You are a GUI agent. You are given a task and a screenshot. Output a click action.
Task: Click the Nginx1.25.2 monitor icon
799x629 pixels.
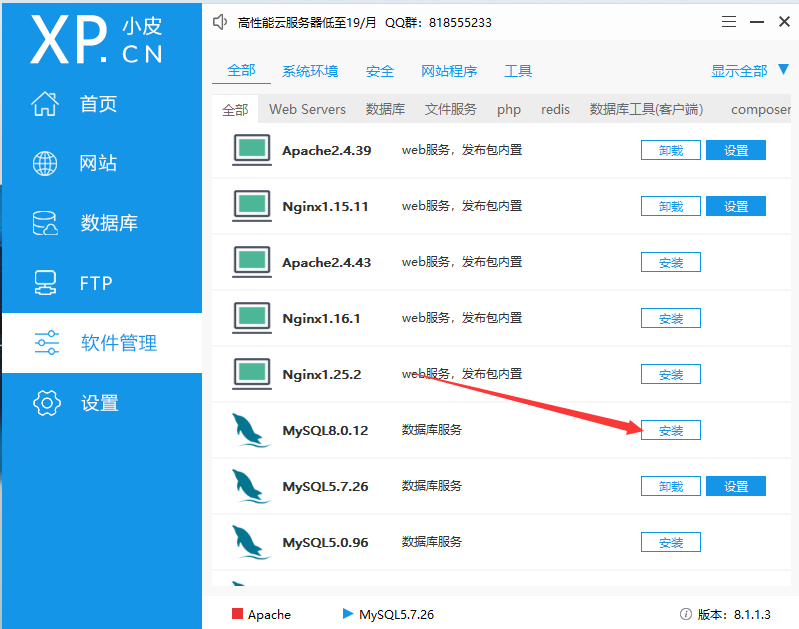[x=252, y=374]
